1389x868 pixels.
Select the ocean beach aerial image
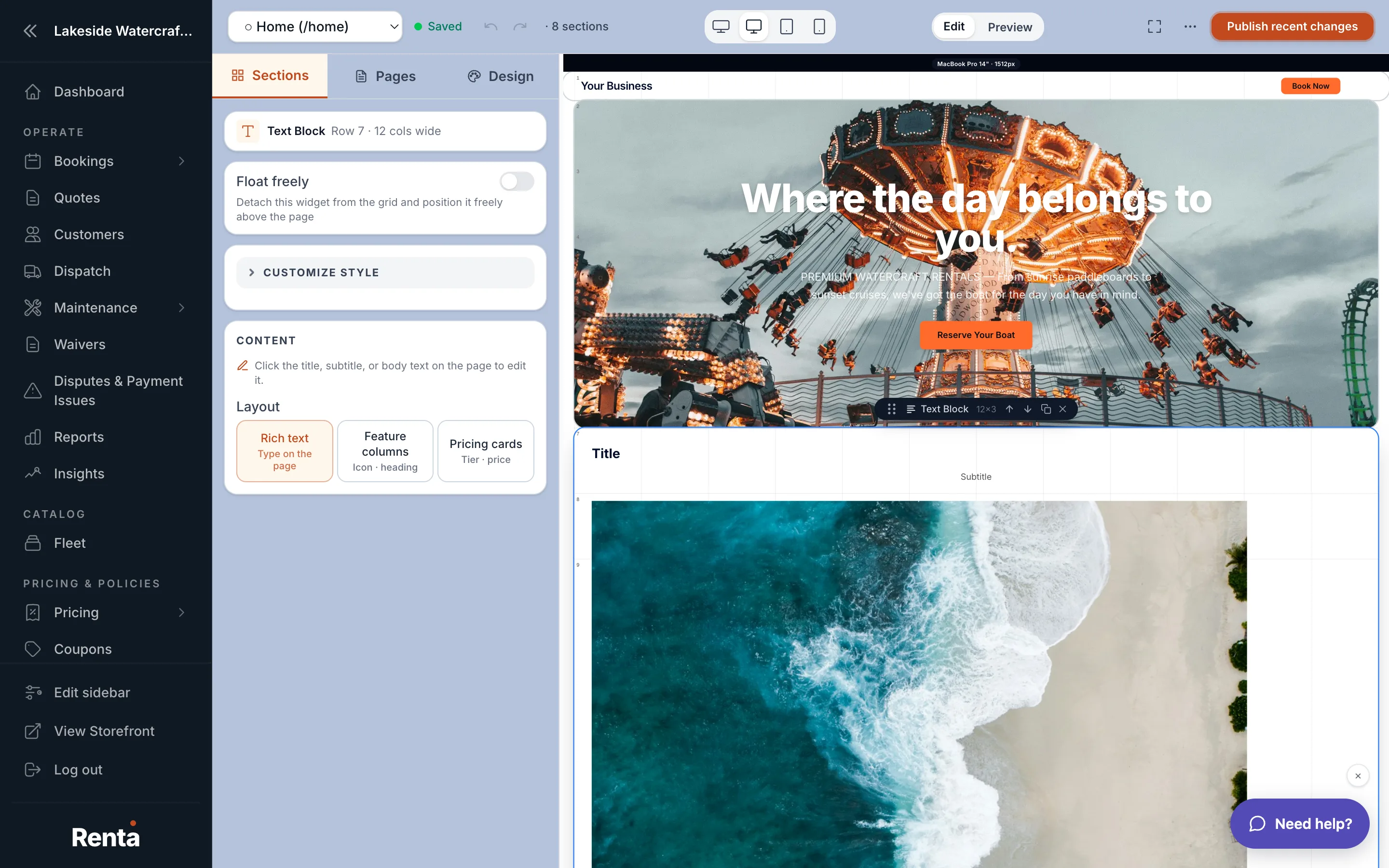point(919,684)
